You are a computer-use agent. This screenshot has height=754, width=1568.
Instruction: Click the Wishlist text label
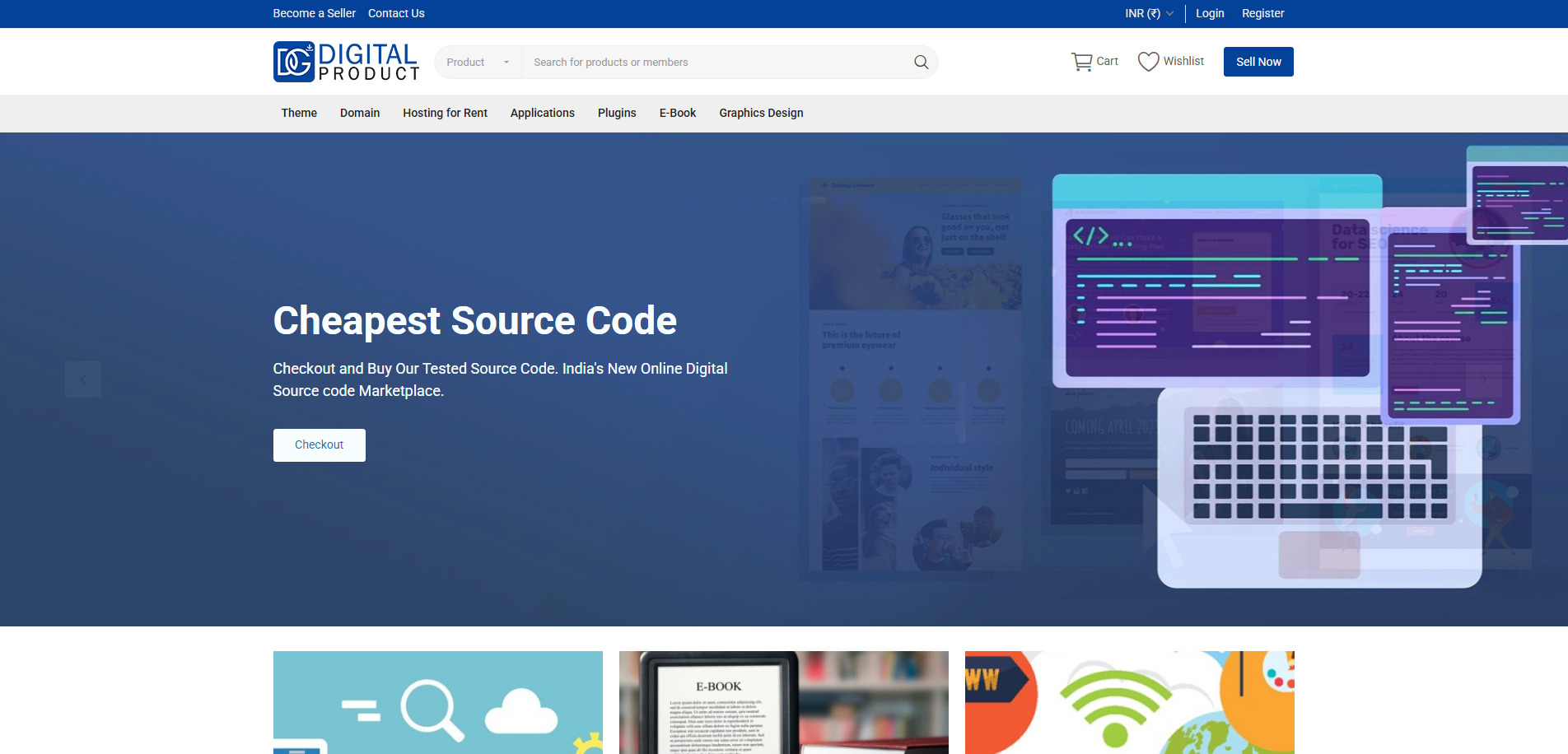(1183, 61)
